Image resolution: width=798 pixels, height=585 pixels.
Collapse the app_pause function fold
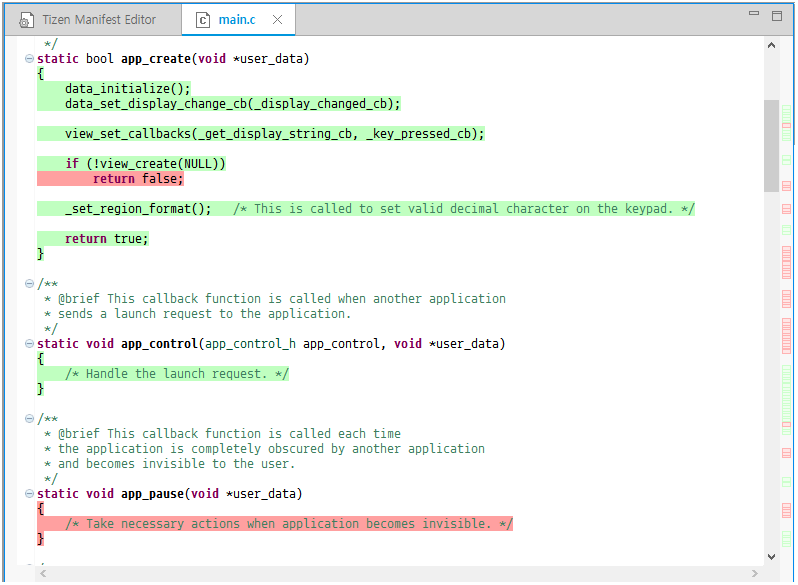pyautogui.click(x=29, y=494)
